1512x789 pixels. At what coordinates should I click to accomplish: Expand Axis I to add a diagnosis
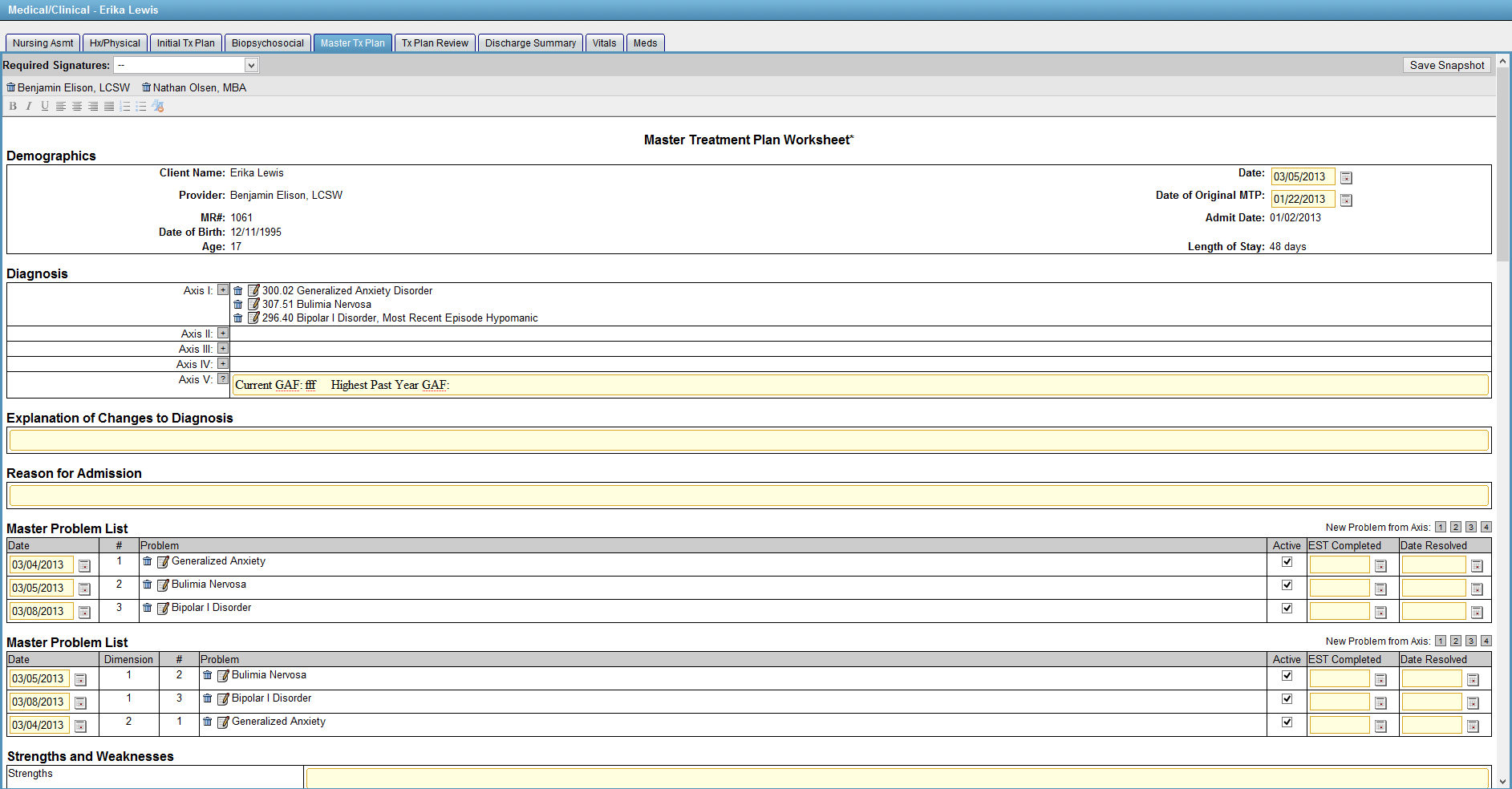click(223, 289)
